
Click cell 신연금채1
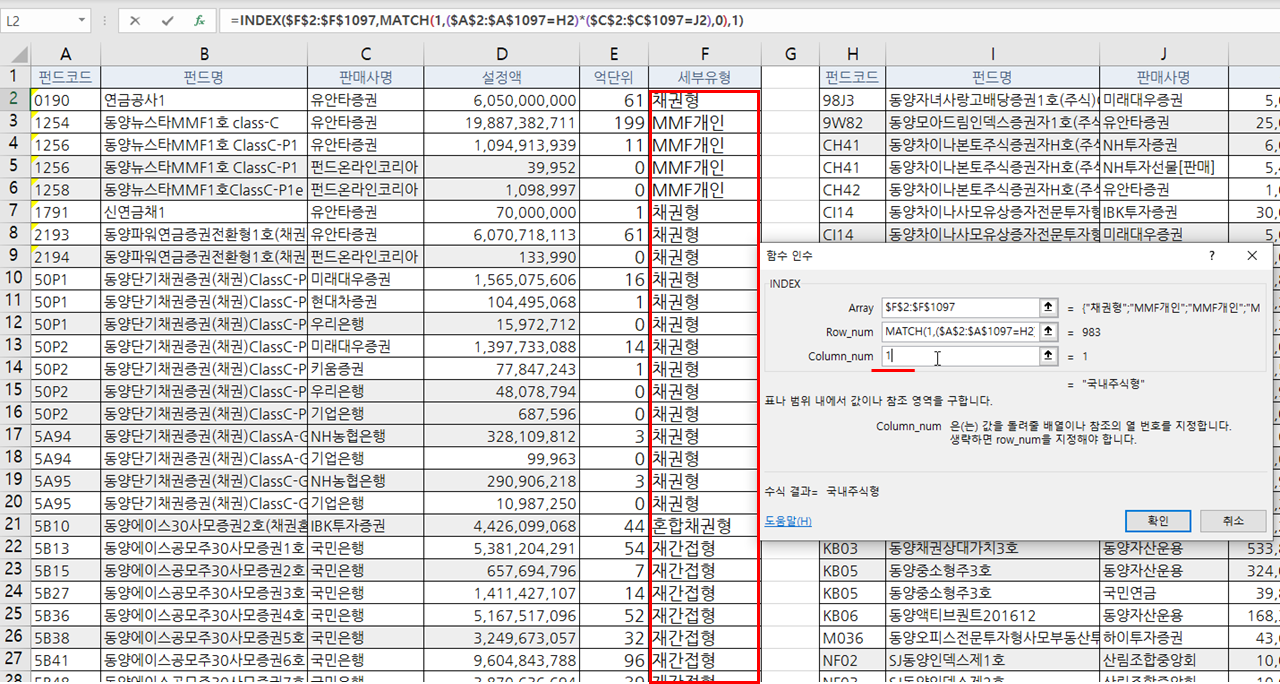pyautogui.click(x=204, y=212)
